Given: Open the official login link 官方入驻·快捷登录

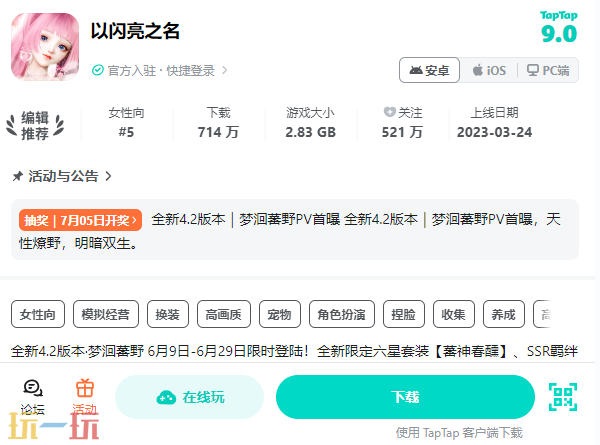Looking at the screenshot, I should point(161,71).
